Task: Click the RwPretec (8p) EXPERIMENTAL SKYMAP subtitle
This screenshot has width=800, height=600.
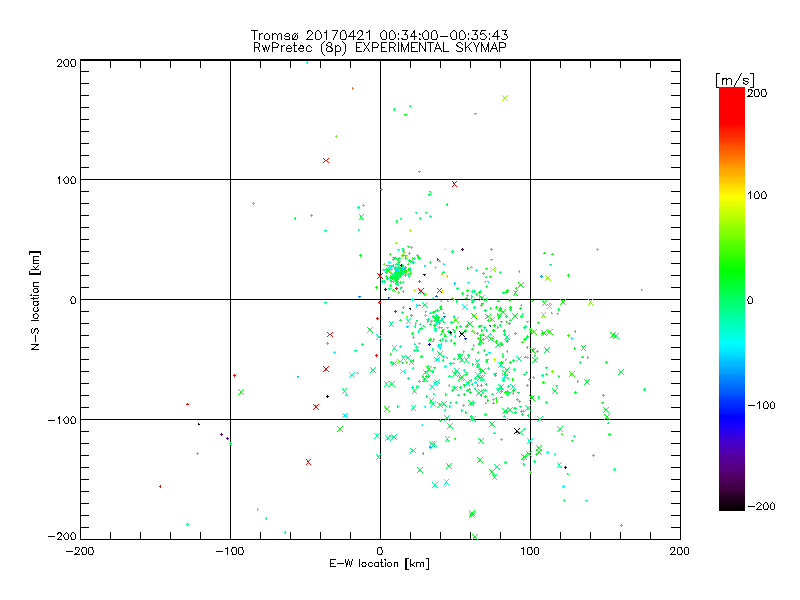Action: pyautogui.click(x=380, y=47)
